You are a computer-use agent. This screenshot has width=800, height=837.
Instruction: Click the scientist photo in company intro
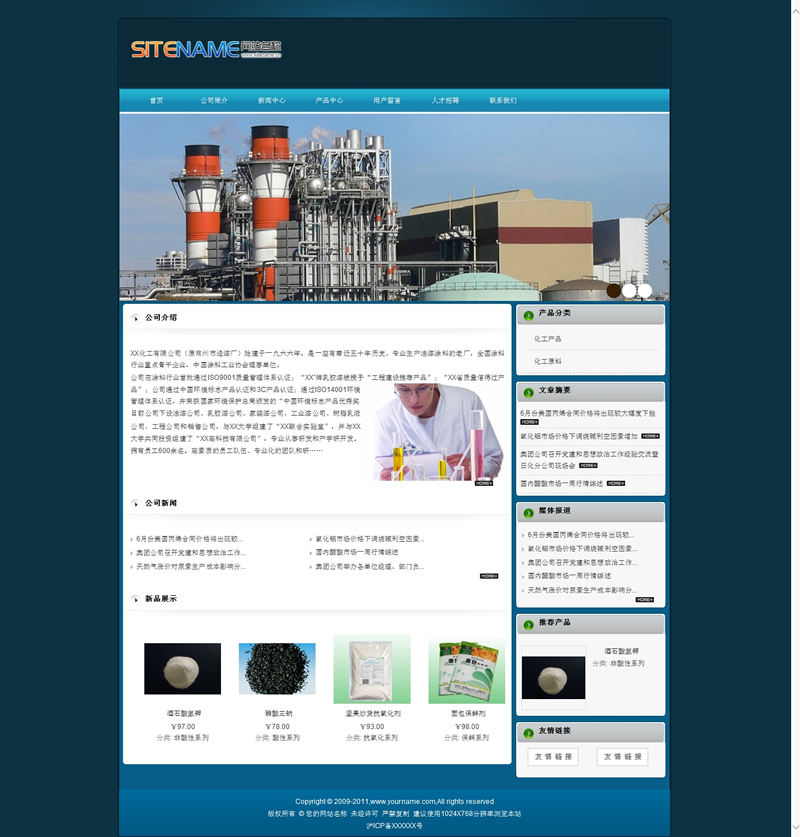[x=438, y=432]
